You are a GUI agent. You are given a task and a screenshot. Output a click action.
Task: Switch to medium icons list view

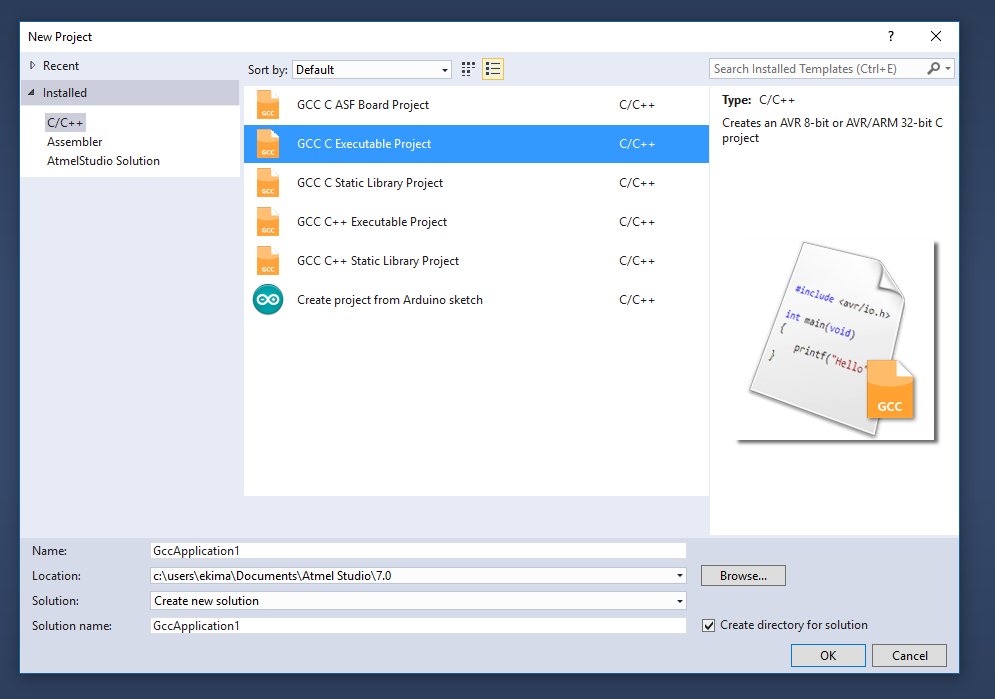coord(493,69)
